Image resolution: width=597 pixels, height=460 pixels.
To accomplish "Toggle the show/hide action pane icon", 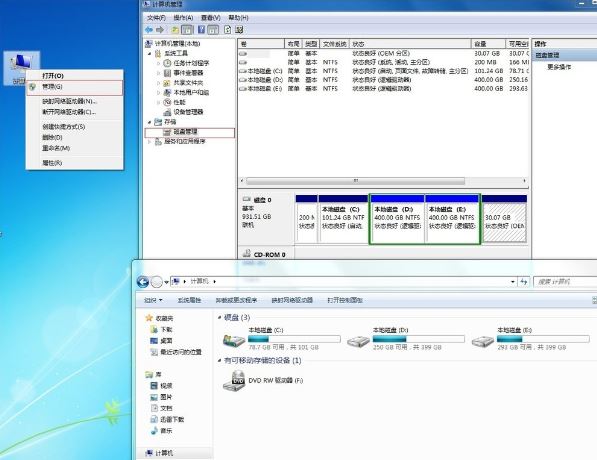I will click(x=213, y=30).
